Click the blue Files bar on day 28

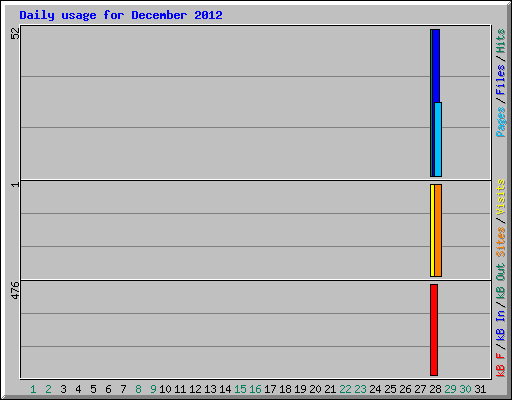pos(436,66)
